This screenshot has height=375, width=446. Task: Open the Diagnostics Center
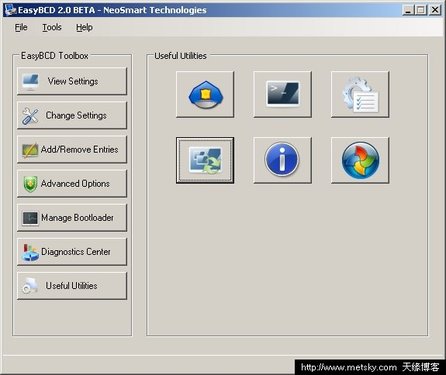(x=72, y=252)
